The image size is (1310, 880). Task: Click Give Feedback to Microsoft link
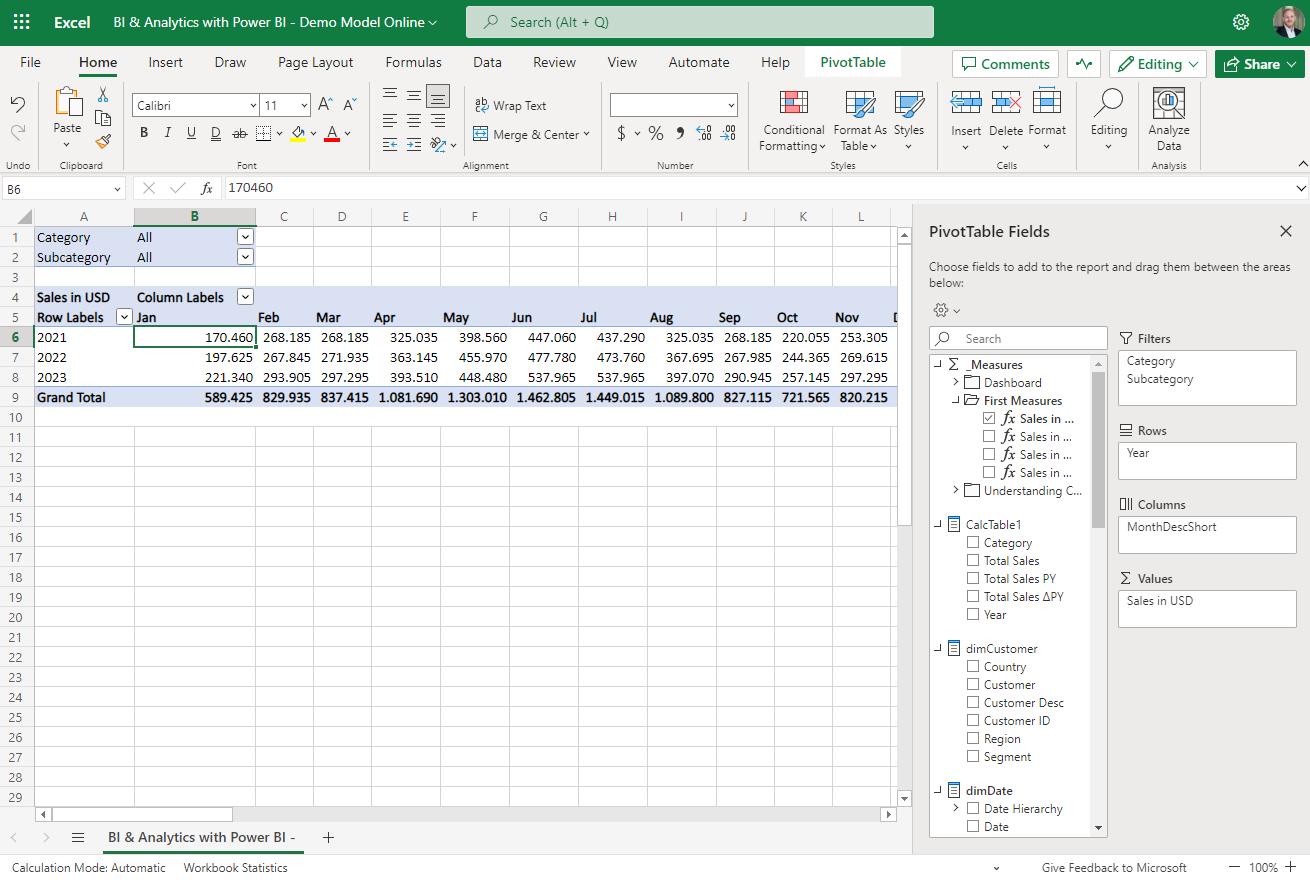pos(1114,867)
